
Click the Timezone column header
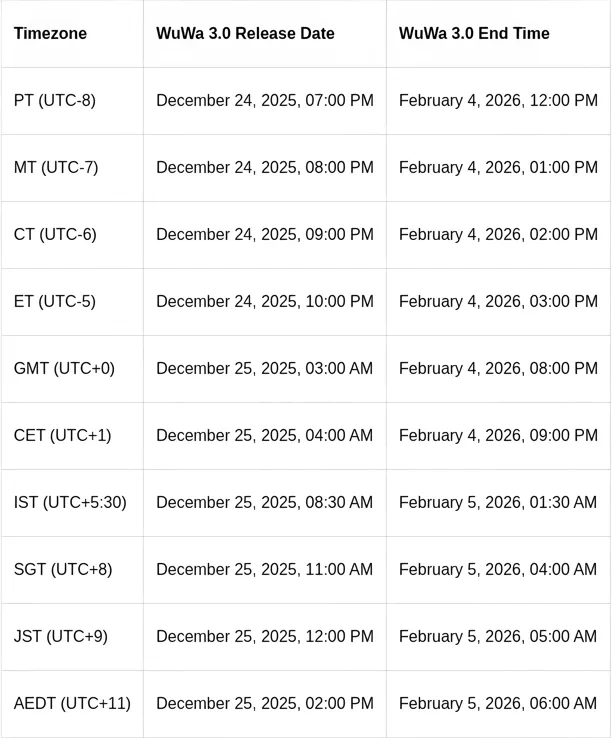tap(50, 33)
